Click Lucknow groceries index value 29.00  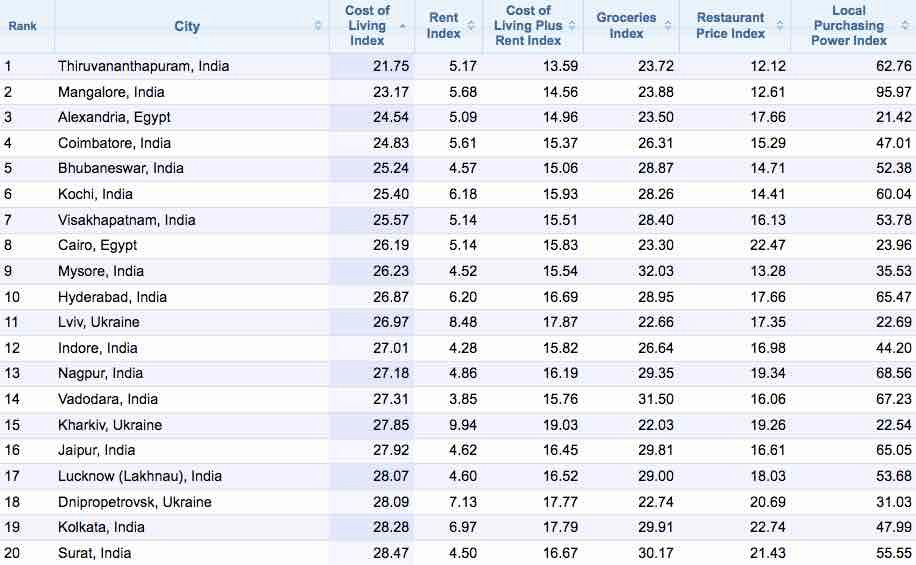[655, 476]
